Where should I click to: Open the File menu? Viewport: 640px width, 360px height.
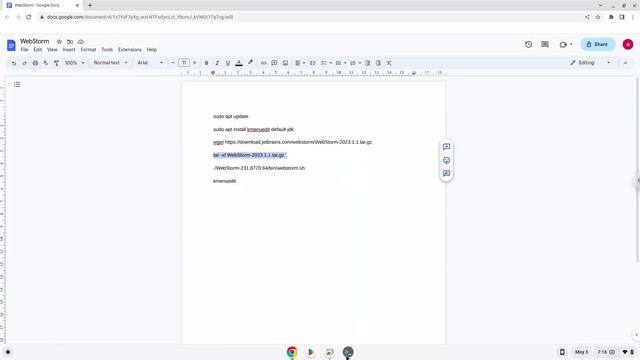pyautogui.click(x=24, y=50)
